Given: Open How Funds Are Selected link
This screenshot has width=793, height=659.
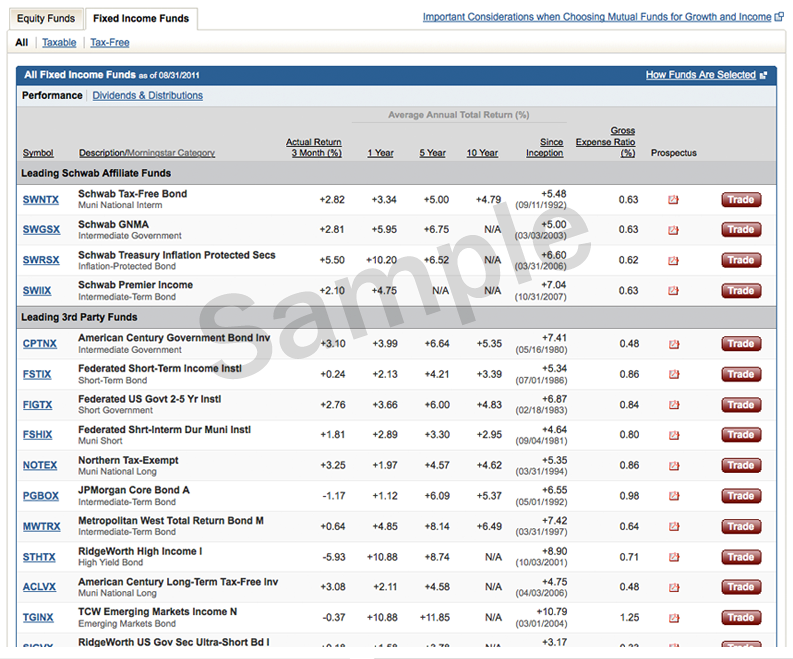Looking at the screenshot, I should tap(701, 75).
